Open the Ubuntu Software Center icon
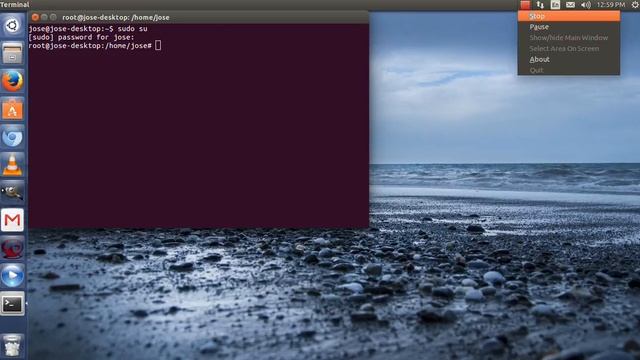This screenshot has height=360, width=640. pos(12,109)
